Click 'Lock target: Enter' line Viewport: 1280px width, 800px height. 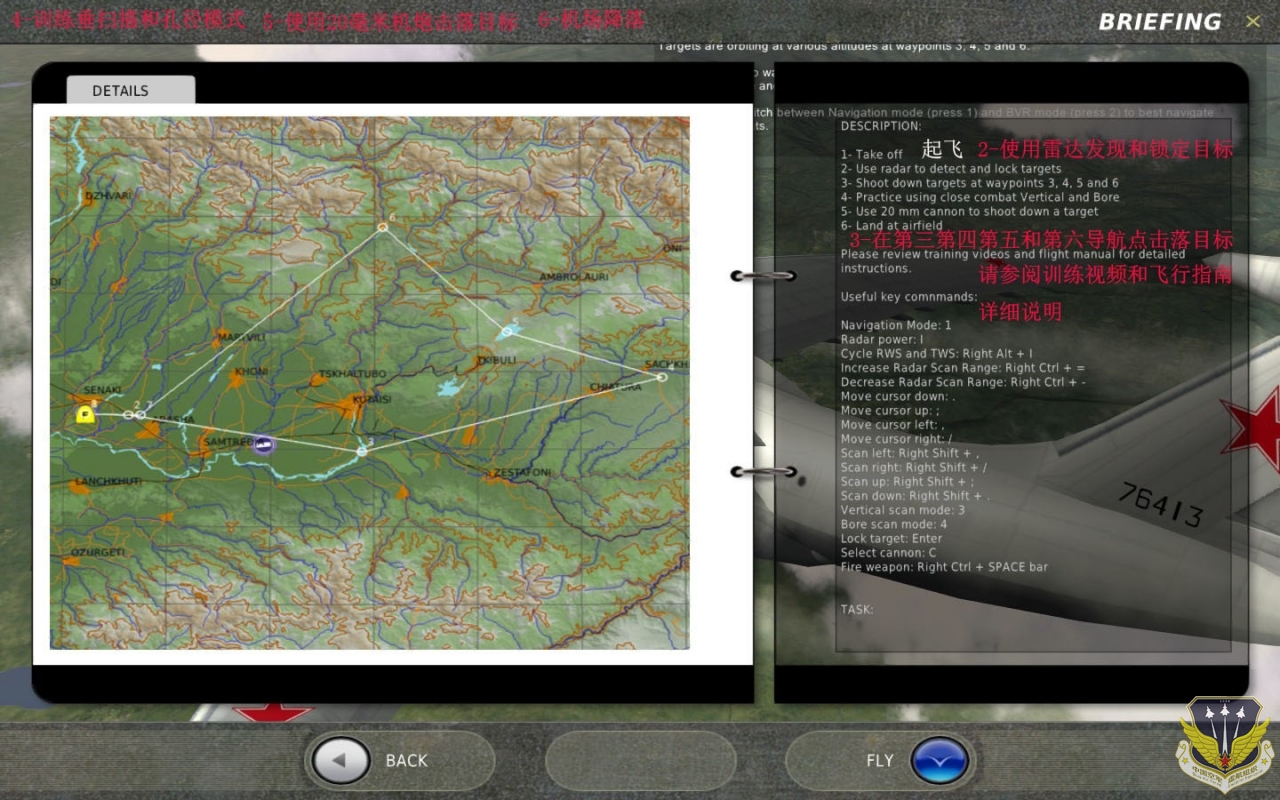(x=891, y=538)
